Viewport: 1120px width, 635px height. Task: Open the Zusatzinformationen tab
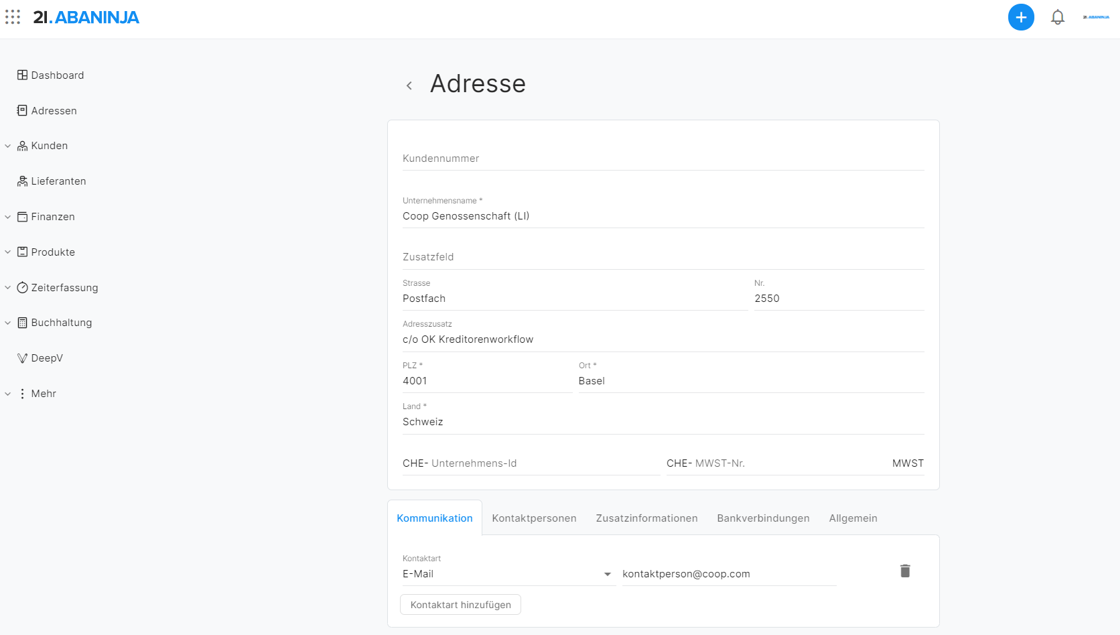point(646,518)
